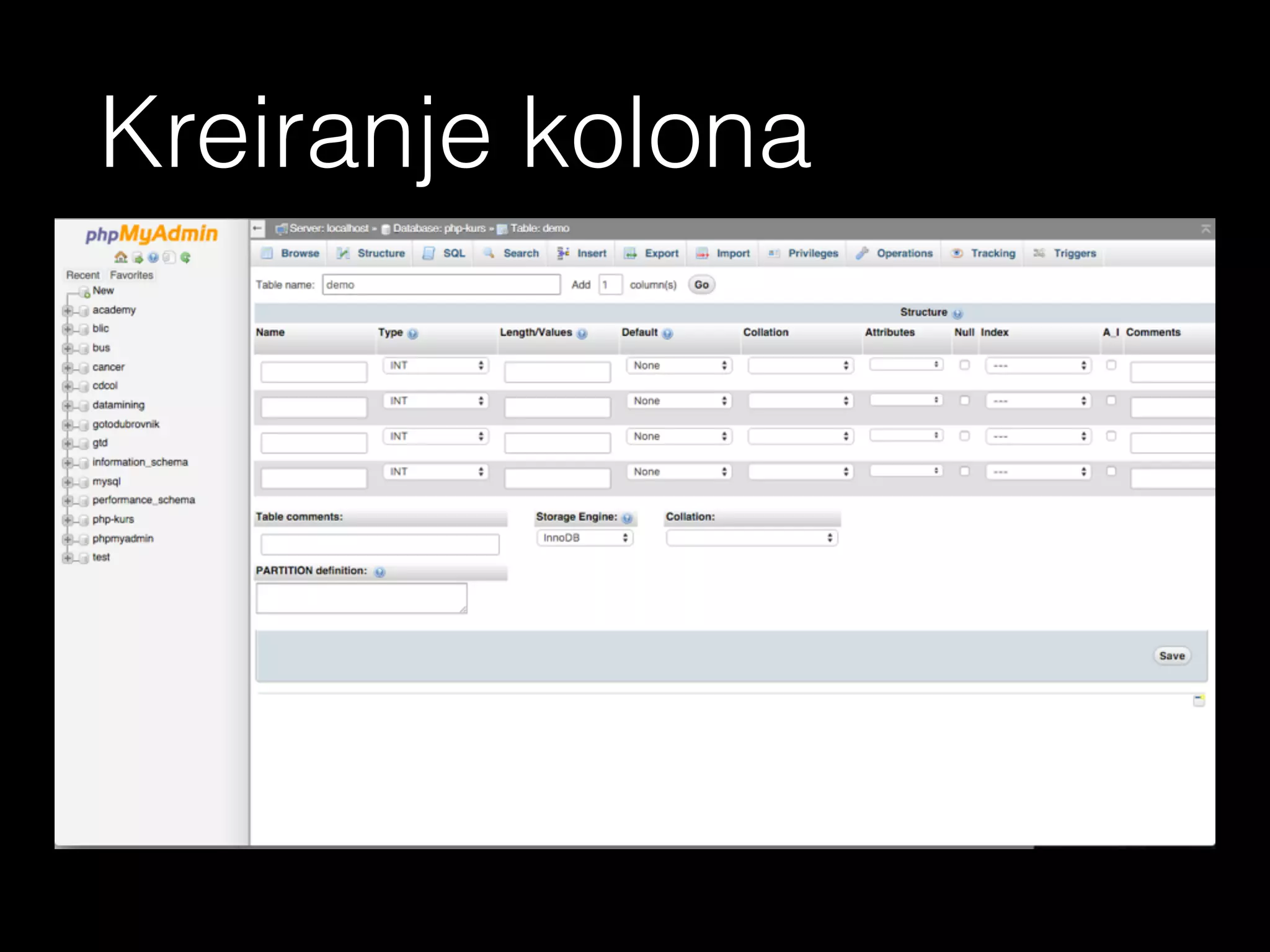Image resolution: width=1270 pixels, height=952 pixels.
Task: Click the home icon under phpMyAdmin logo
Action: tap(121, 257)
